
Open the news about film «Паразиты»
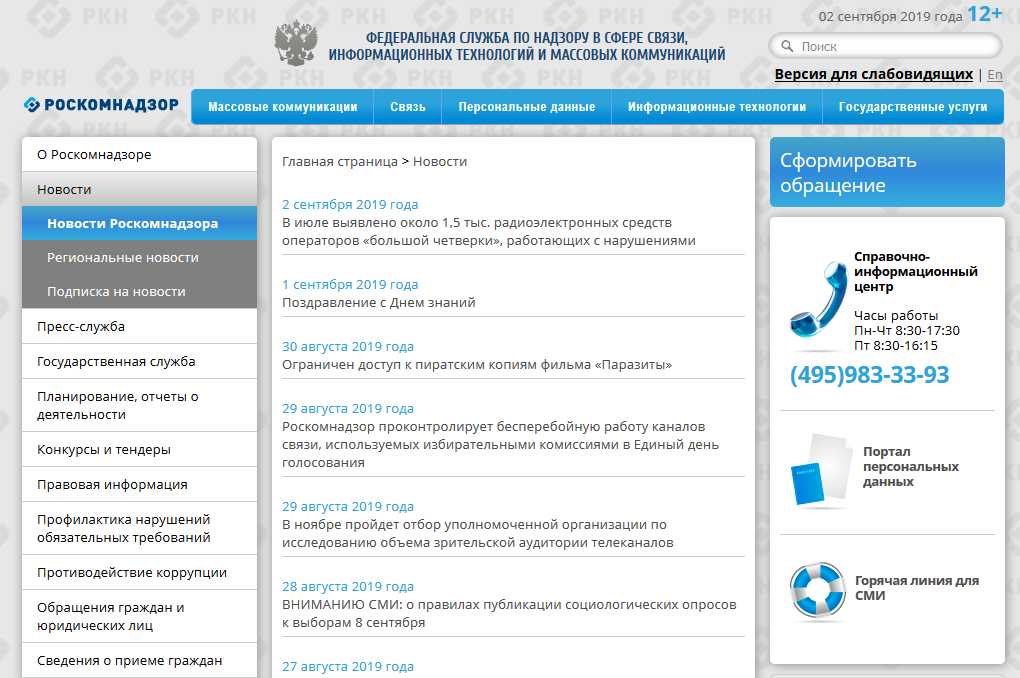point(477,365)
